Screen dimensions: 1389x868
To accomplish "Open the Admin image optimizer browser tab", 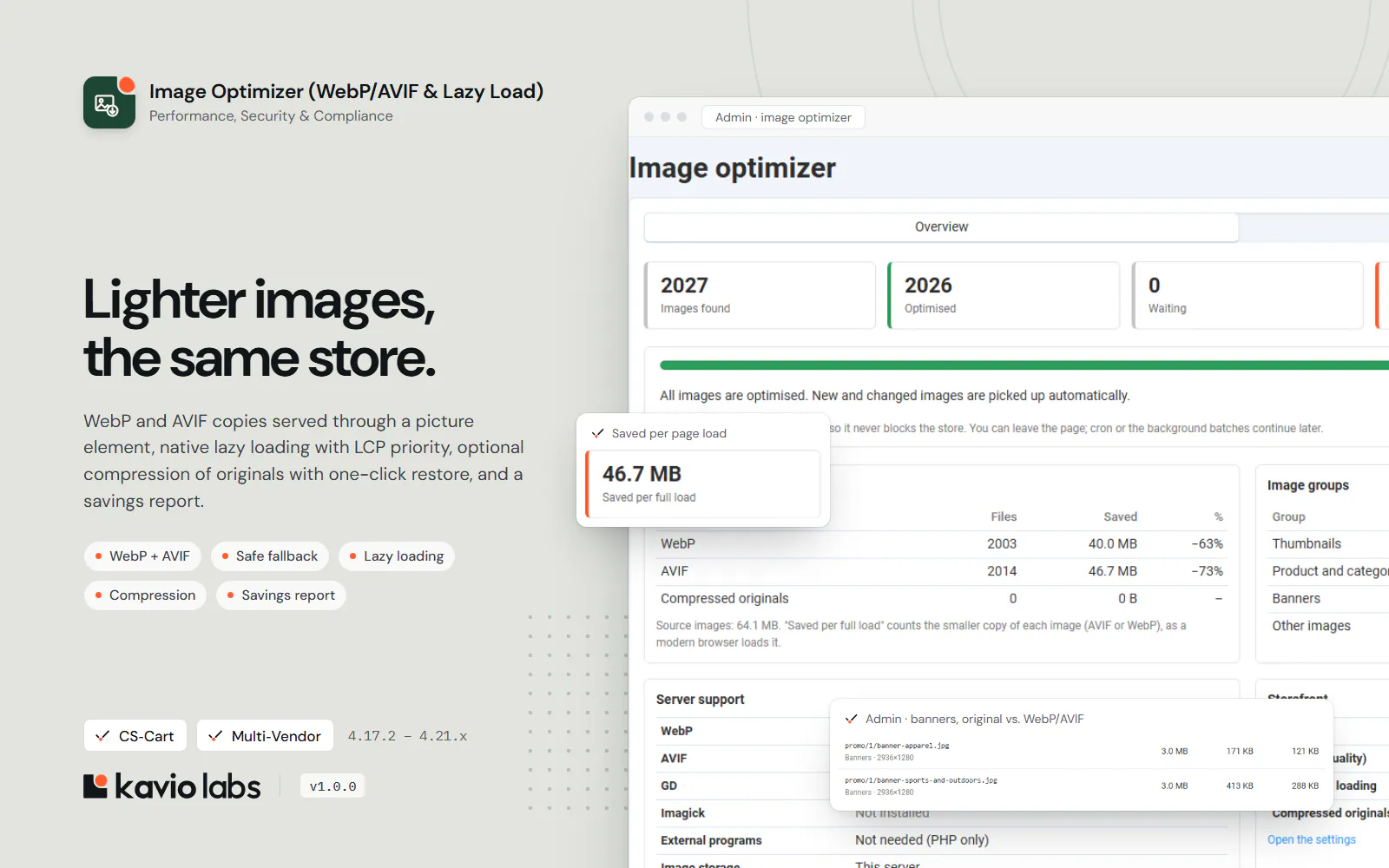I will pyautogui.click(x=783, y=117).
